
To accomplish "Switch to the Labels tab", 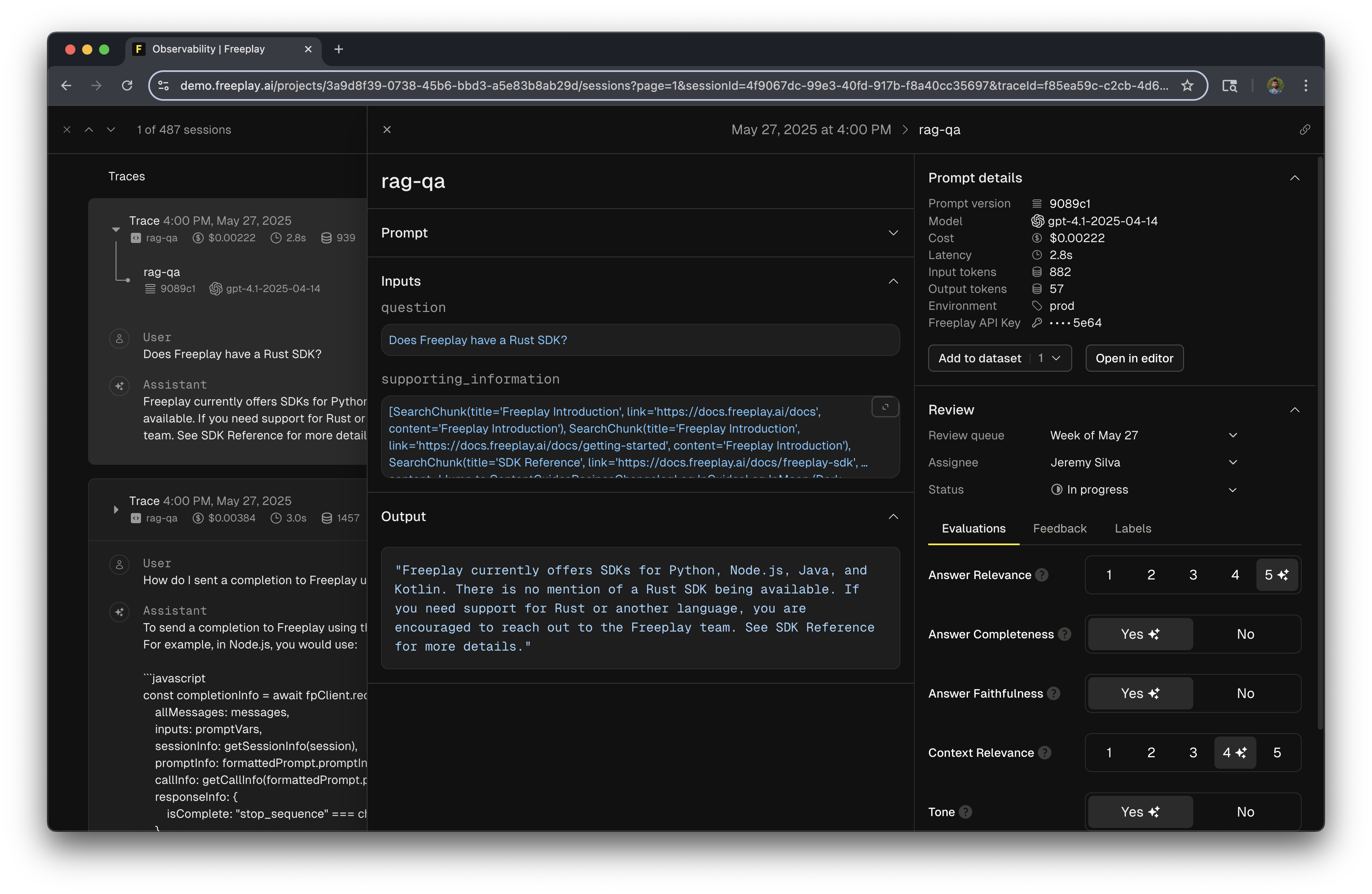I will tap(1133, 529).
